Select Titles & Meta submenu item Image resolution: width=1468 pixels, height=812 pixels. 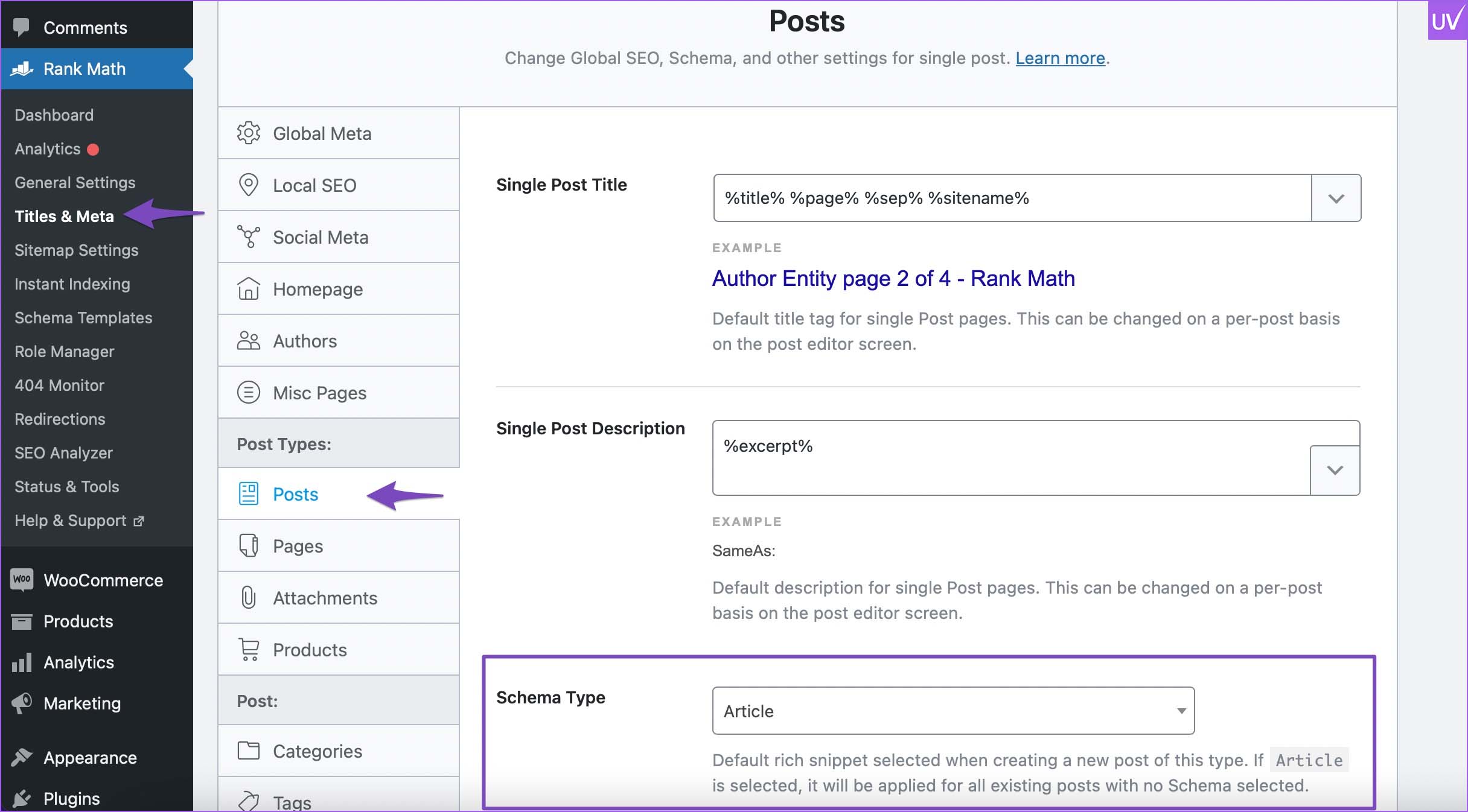click(64, 216)
